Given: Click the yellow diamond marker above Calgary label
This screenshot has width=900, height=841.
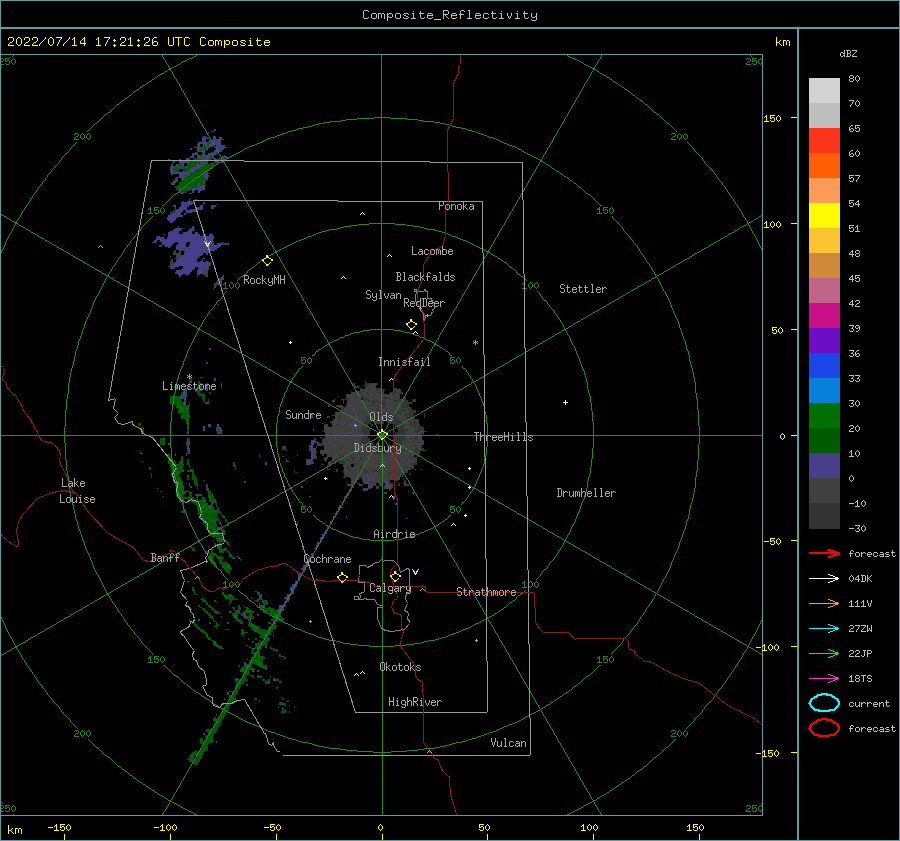Looking at the screenshot, I should tap(395, 576).
